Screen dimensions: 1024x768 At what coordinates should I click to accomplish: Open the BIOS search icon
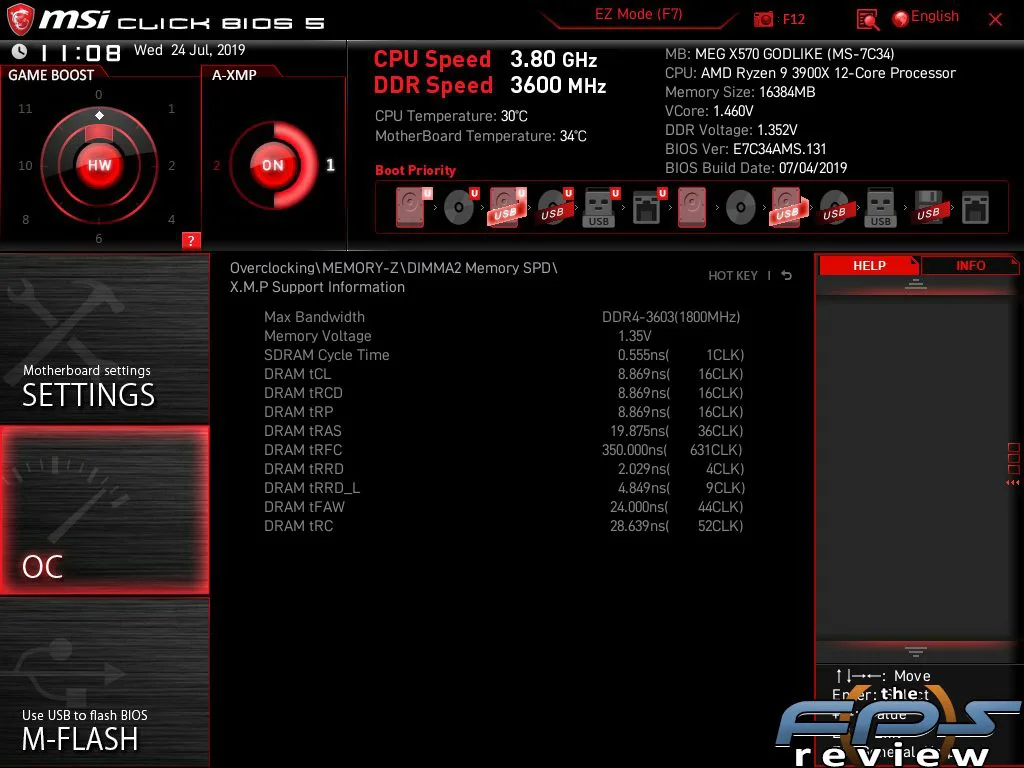click(x=867, y=20)
